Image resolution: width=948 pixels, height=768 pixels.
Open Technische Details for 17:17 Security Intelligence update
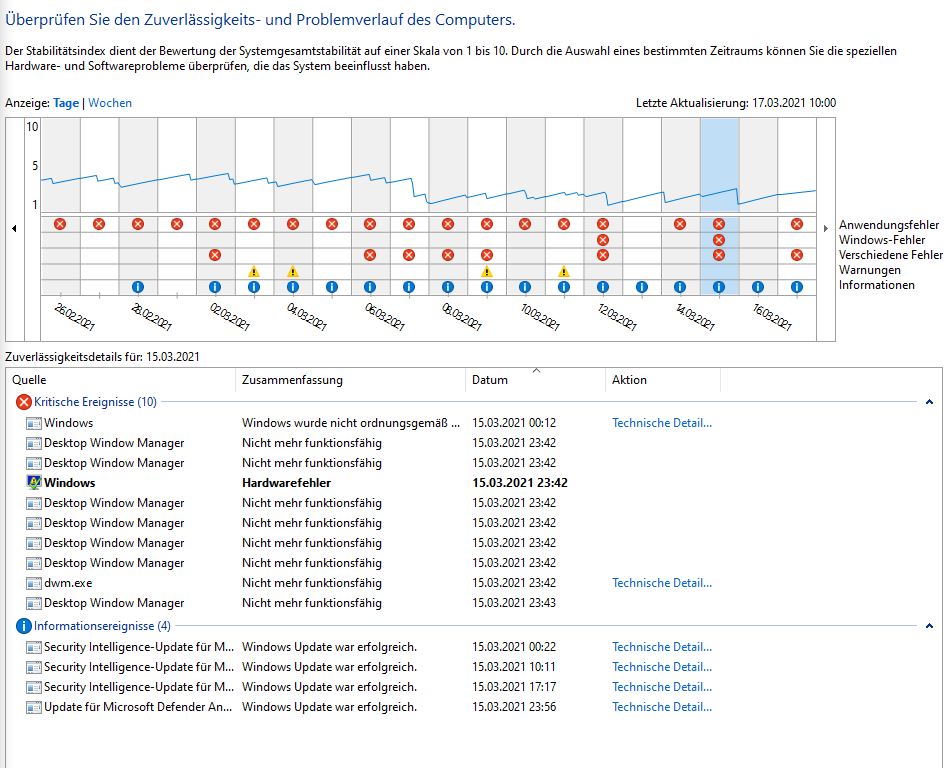click(662, 686)
